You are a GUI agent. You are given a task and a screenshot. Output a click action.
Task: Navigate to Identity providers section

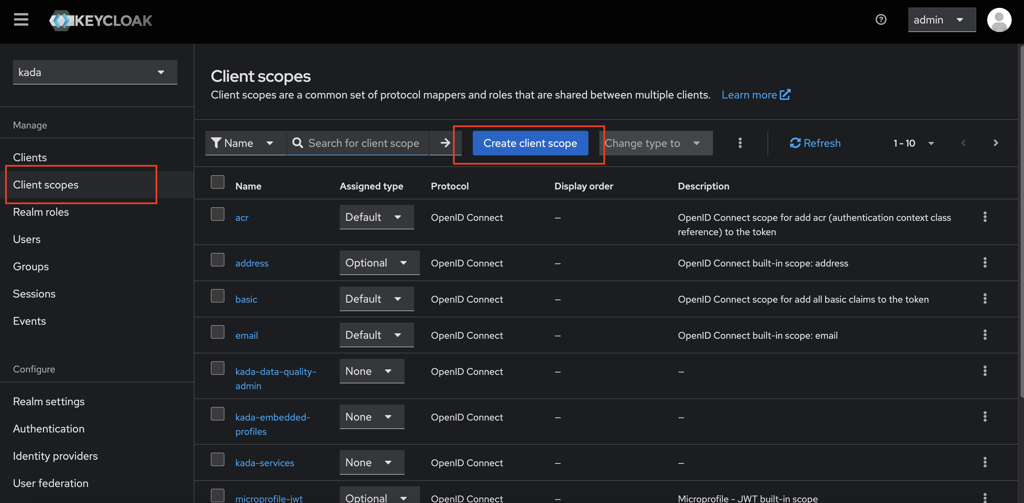[x=55, y=456]
